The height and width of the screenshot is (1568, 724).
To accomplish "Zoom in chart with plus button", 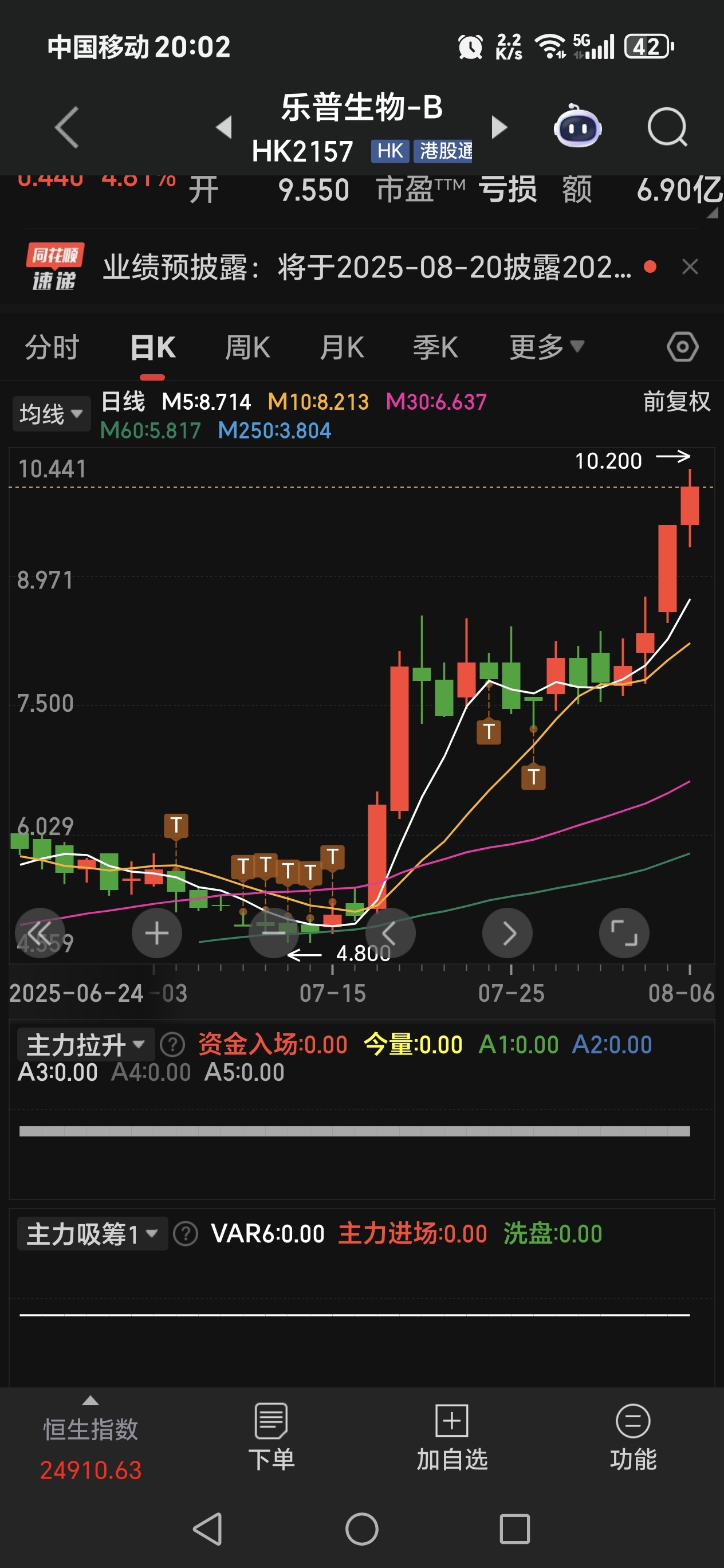I will pos(157,932).
